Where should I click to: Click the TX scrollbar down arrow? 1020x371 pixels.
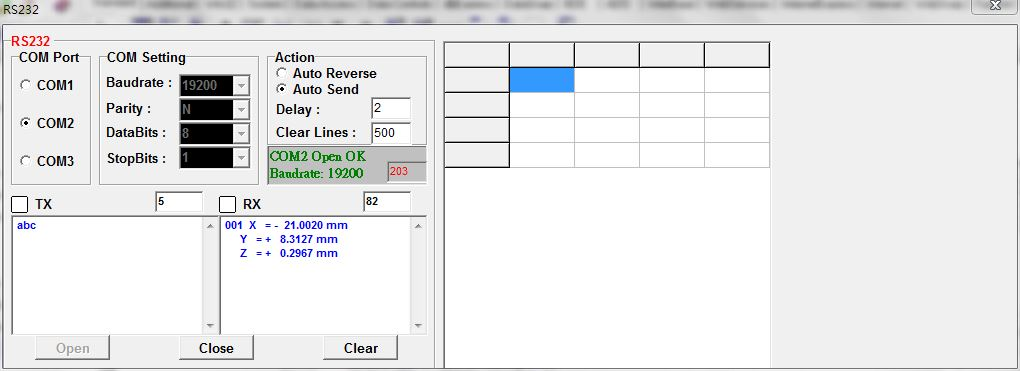click(210, 325)
